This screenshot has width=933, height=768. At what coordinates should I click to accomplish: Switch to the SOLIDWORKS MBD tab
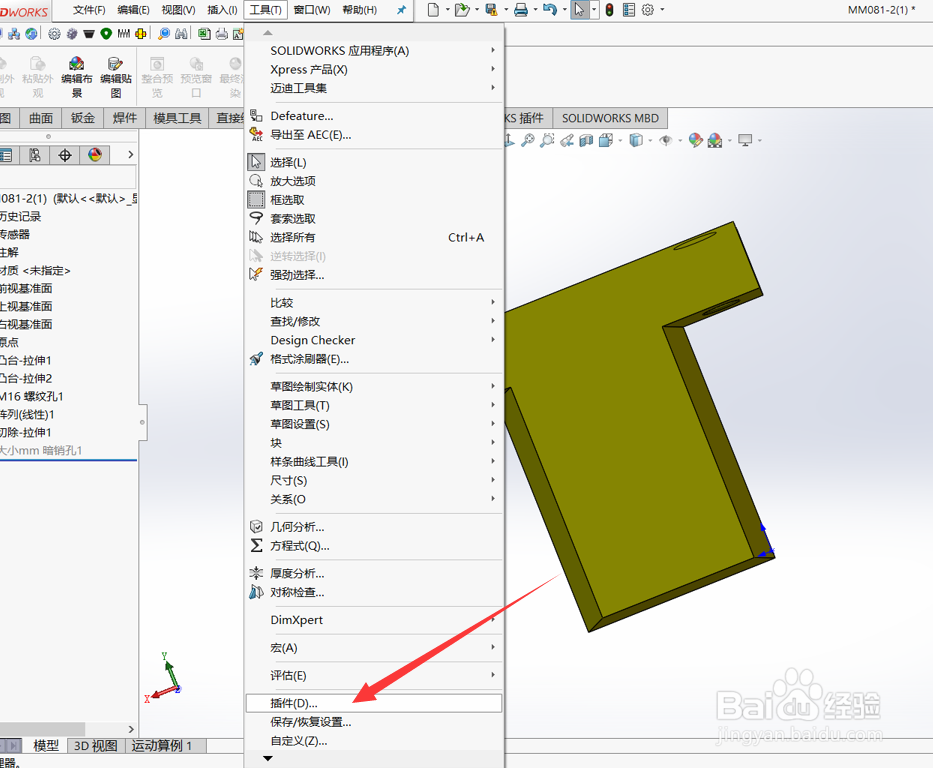[610, 118]
